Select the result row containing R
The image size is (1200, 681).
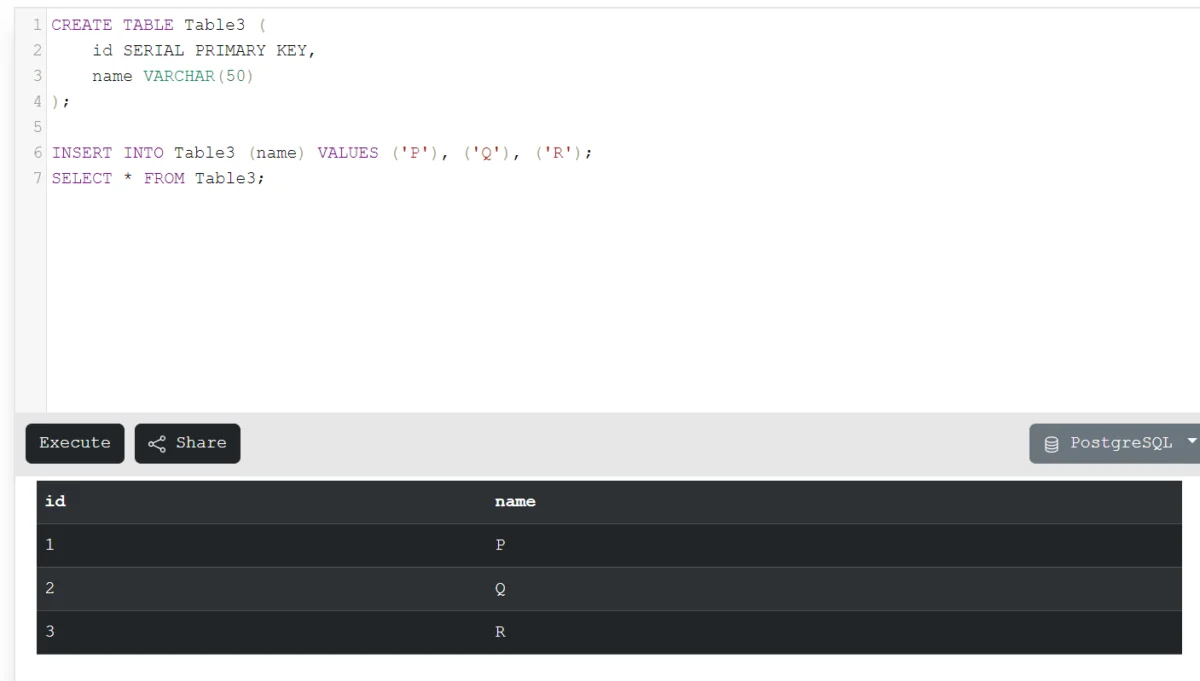coord(400,631)
